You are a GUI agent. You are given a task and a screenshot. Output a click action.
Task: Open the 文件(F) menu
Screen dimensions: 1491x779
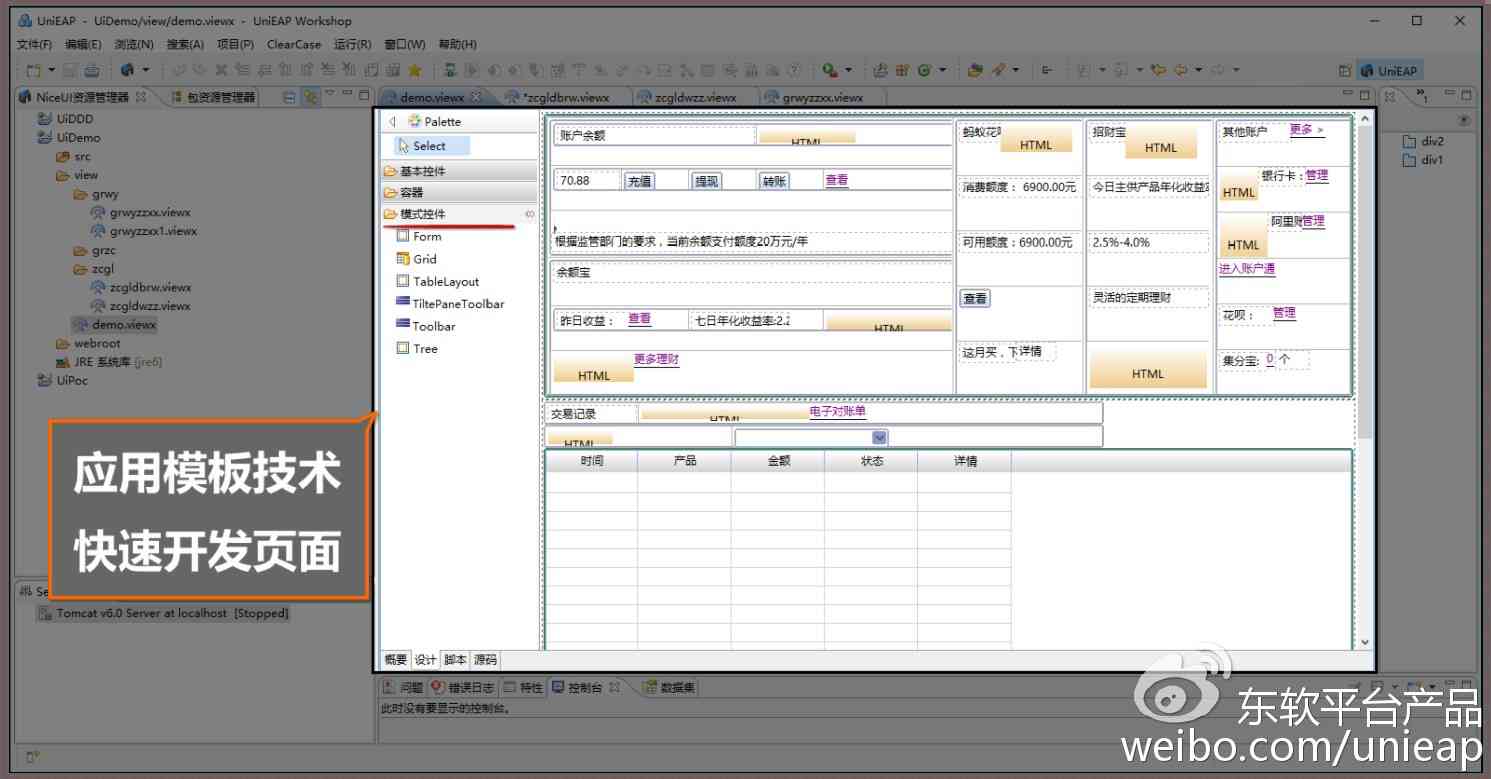click(35, 44)
